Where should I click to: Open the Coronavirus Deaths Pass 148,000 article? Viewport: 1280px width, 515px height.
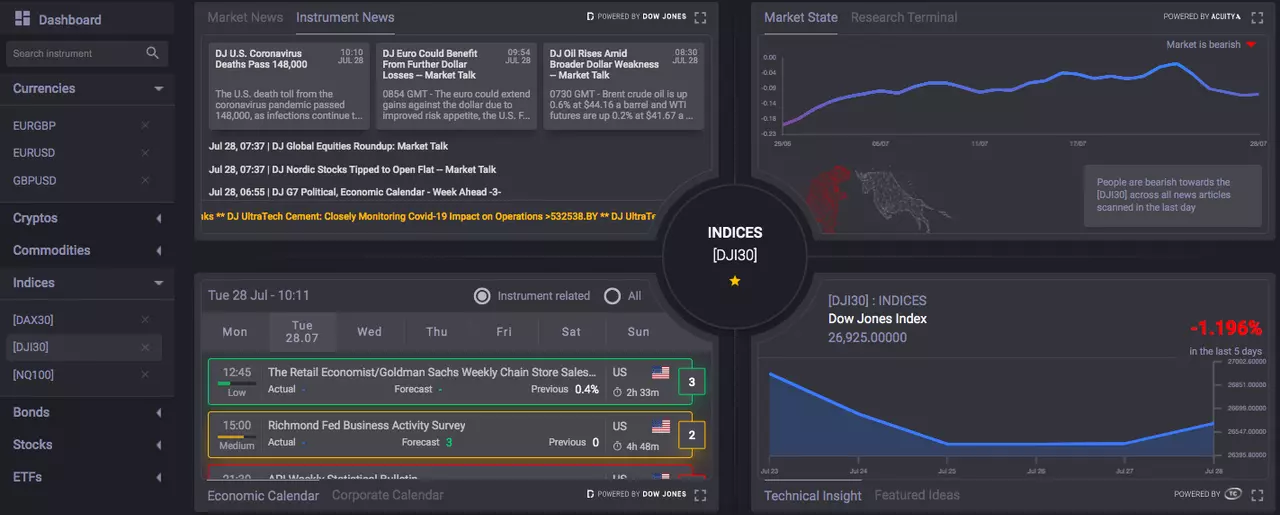(x=289, y=86)
